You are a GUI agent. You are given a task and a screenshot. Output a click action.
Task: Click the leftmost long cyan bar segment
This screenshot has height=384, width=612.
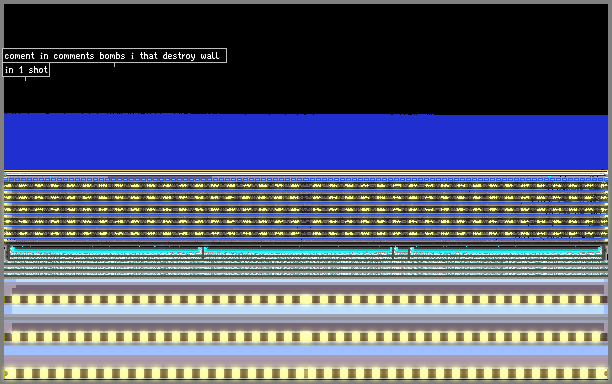click(105, 250)
